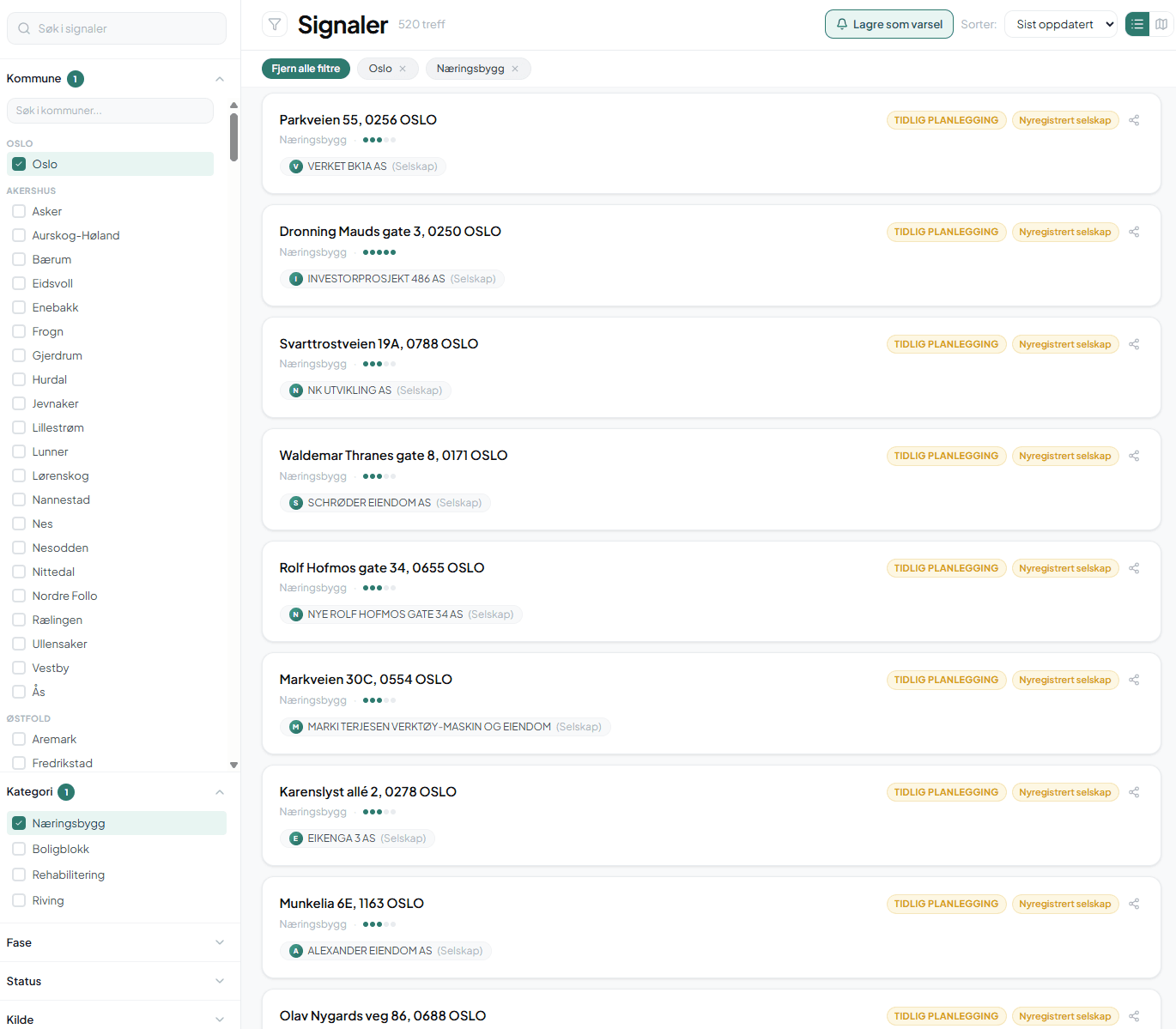Image resolution: width=1176 pixels, height=1029 pixels.
Task: Click Lagre som varsel button
Action: [888, 24]
